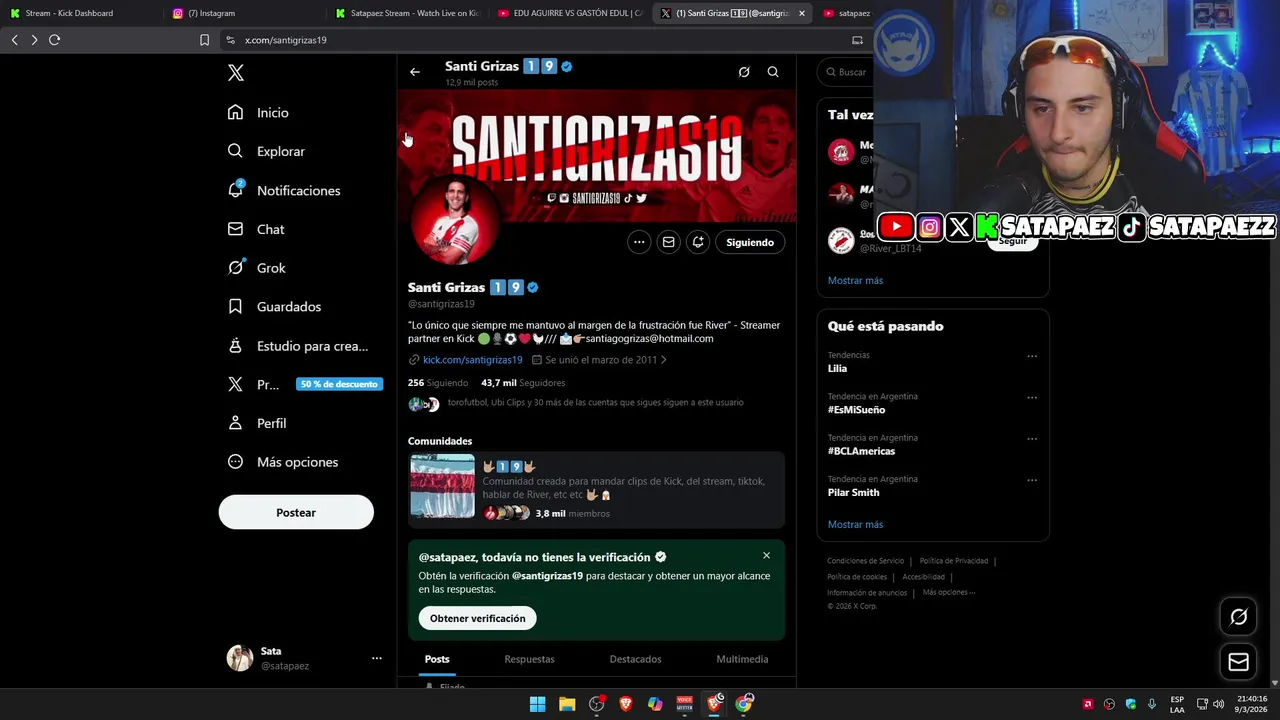This screenshot has height=720, width=1280.
Task: Open the community card thumbnail
Action: (442, 486)
